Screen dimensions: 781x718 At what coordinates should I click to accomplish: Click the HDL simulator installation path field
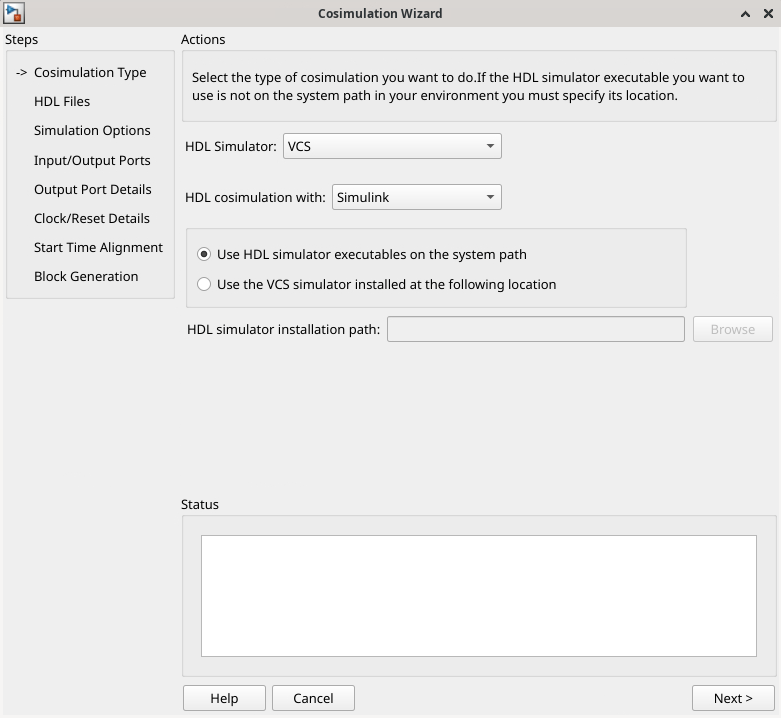(x=536, y=329)
